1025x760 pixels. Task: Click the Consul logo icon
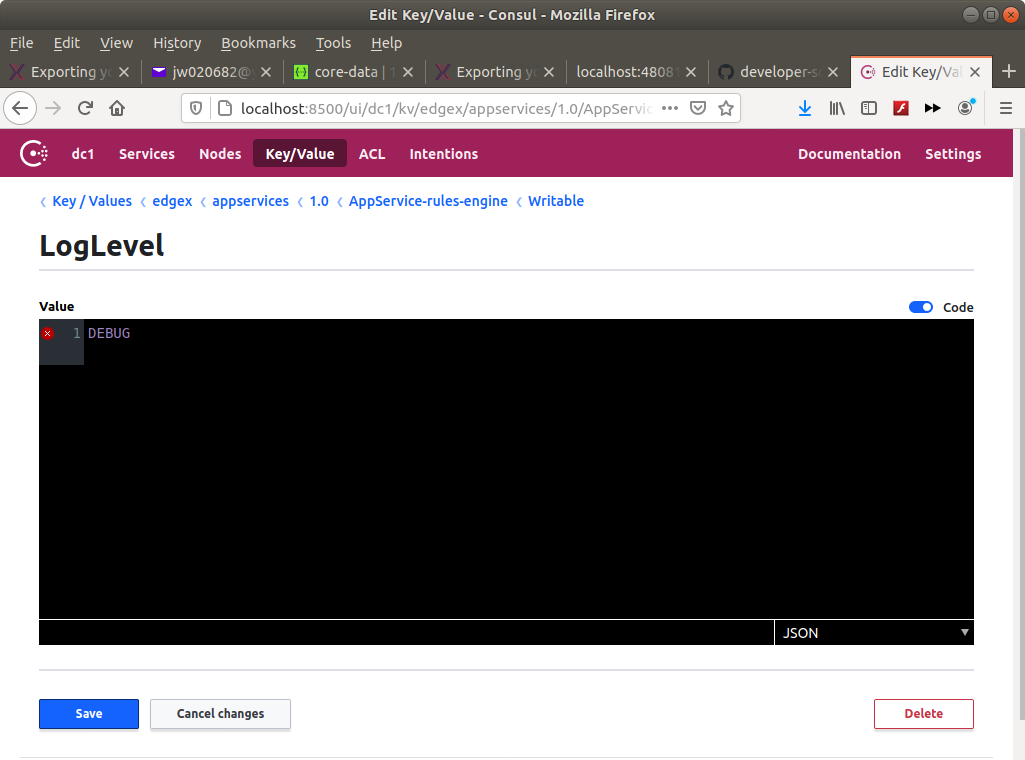click(34, 154)
